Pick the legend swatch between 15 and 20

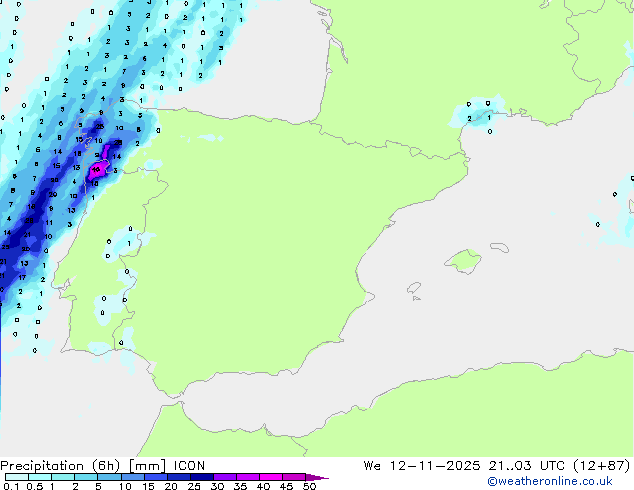tap(156, 477)
